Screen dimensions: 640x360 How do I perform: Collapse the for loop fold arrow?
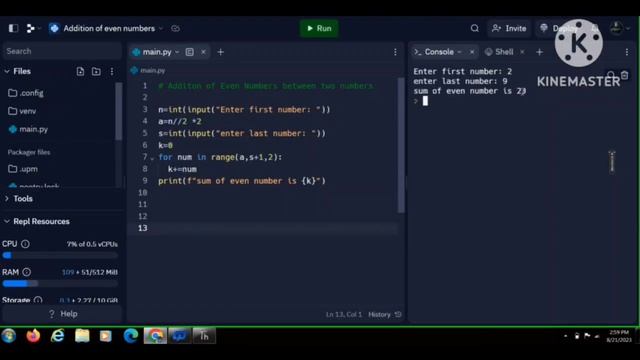click(x=152, y=158)
